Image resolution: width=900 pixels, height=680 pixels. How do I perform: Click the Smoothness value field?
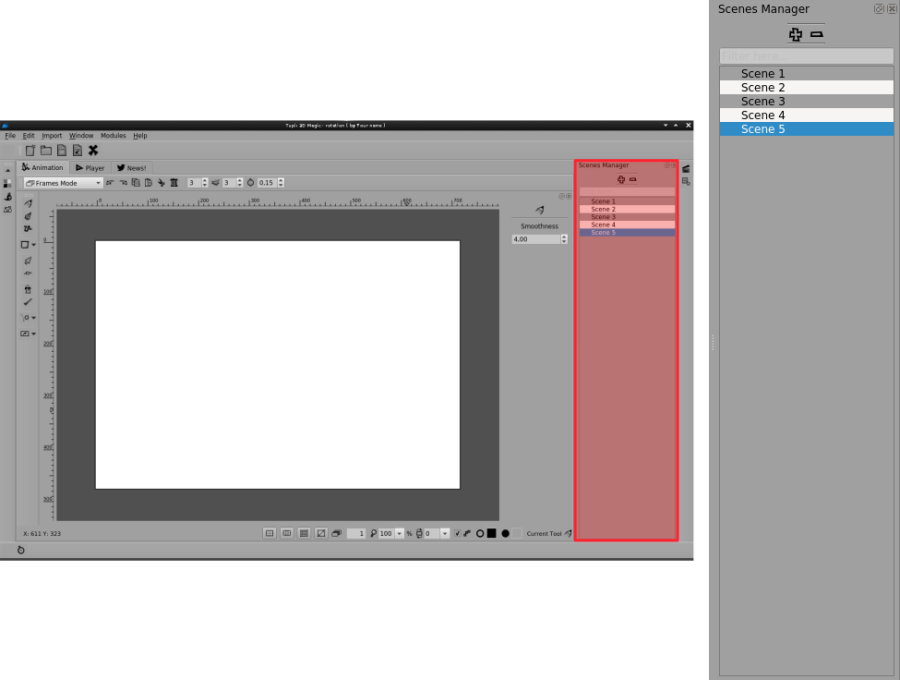click(x=537, y=238)
